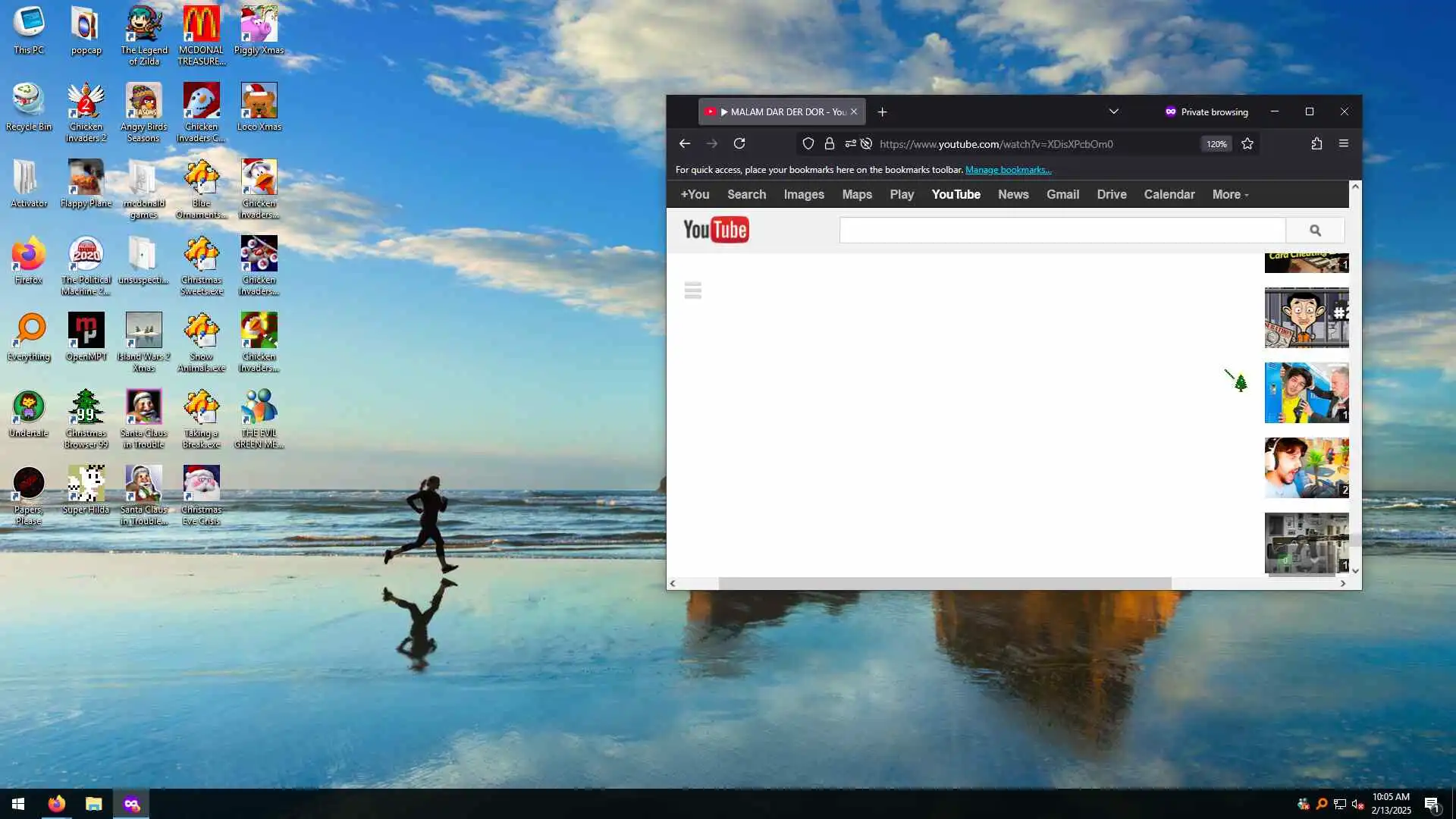Image resolution: width=1456 pixels, height=819 pixels.
Task: Open the Firefox extensions puzzle icon
Action: point(1316,143)
